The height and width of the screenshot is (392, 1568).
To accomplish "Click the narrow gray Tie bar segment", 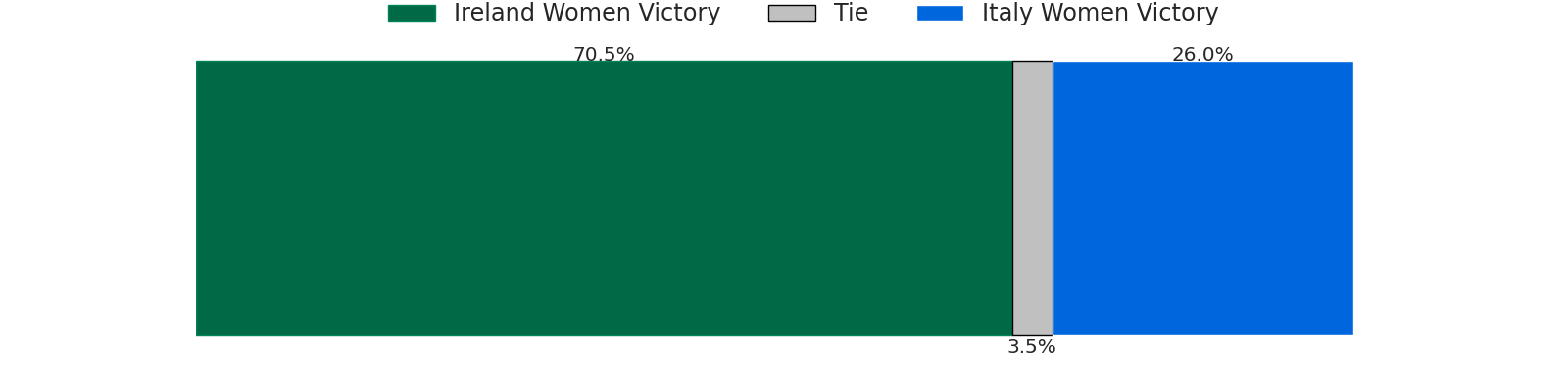I will (1032, 198).
